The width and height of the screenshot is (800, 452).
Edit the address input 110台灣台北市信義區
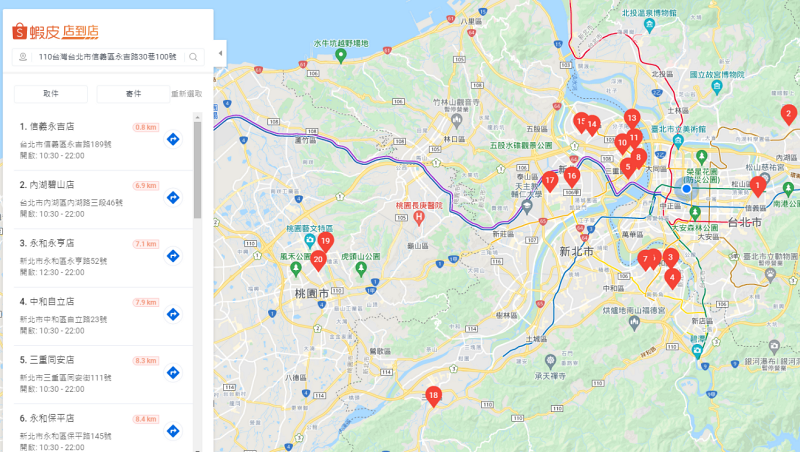tap(108, 57)
